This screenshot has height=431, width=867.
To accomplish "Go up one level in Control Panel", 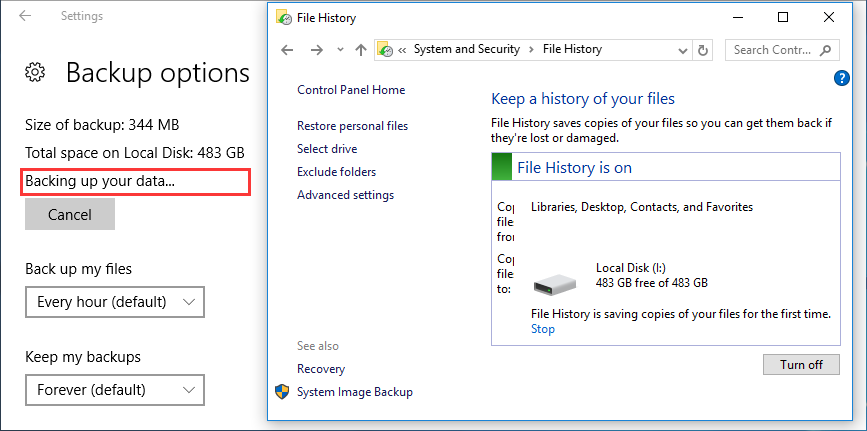I will pos(361,50).
